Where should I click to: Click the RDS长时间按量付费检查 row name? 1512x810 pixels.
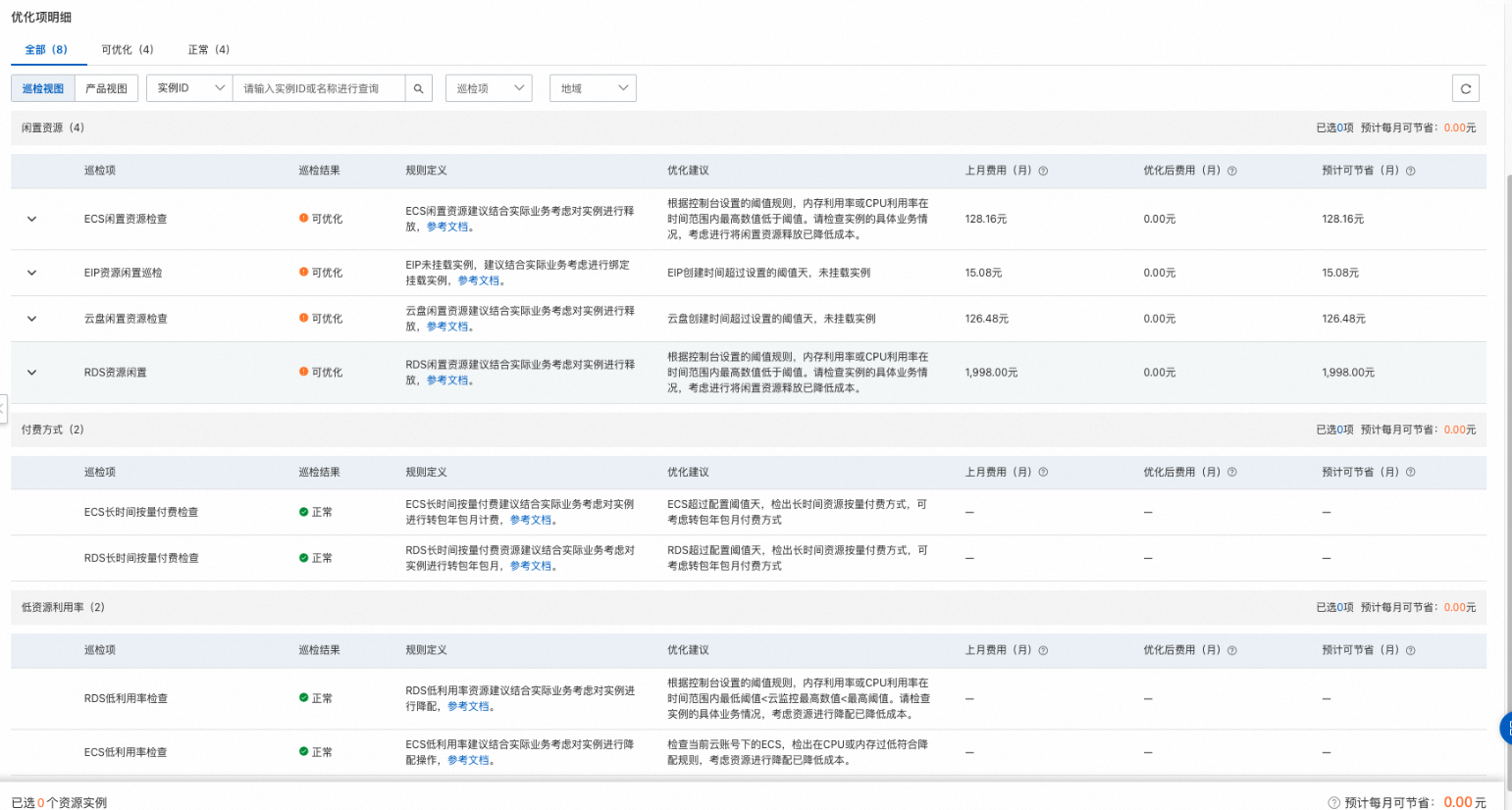click(x=141, y=558)
